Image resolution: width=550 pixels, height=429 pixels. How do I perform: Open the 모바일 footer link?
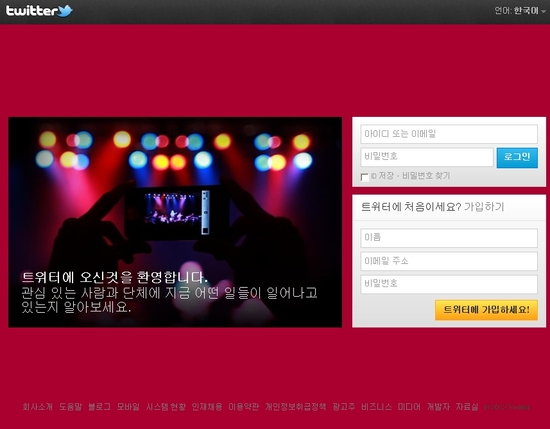point(128,407)
